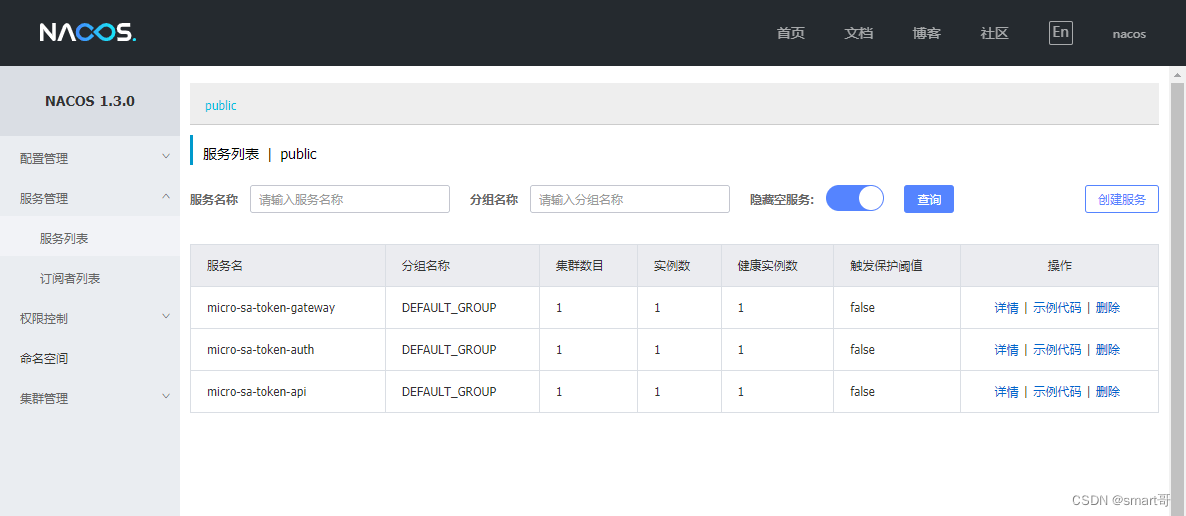Focus the 服务名称 input field
This screenshot has width=1186, height=516.
(x=350, y=199)
